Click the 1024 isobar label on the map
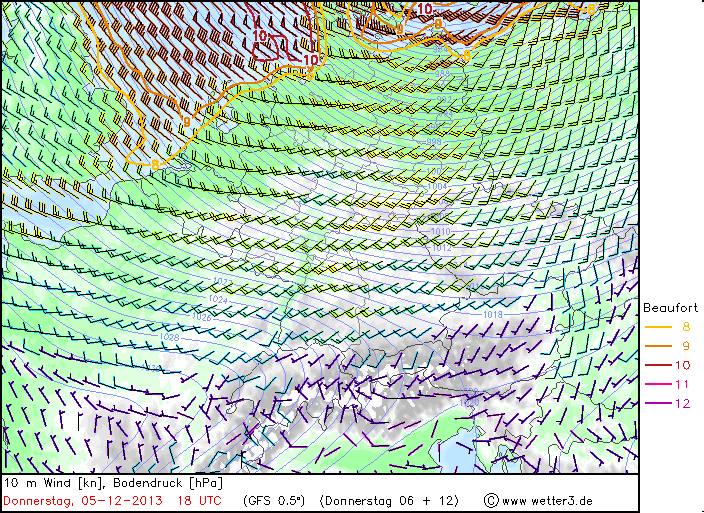This screenshot has width=704, height=513. [x=218, y=300]
